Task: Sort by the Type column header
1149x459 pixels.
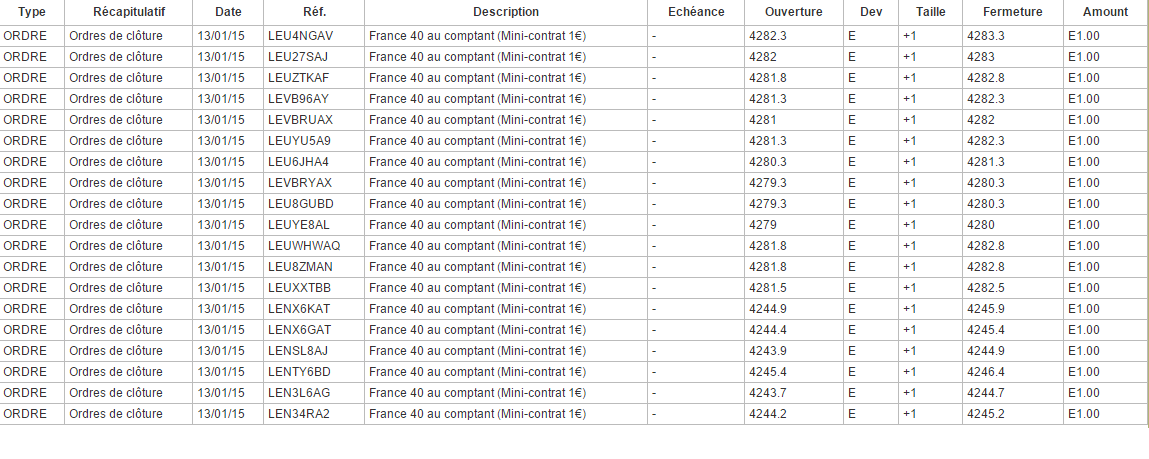Action: 32,12
